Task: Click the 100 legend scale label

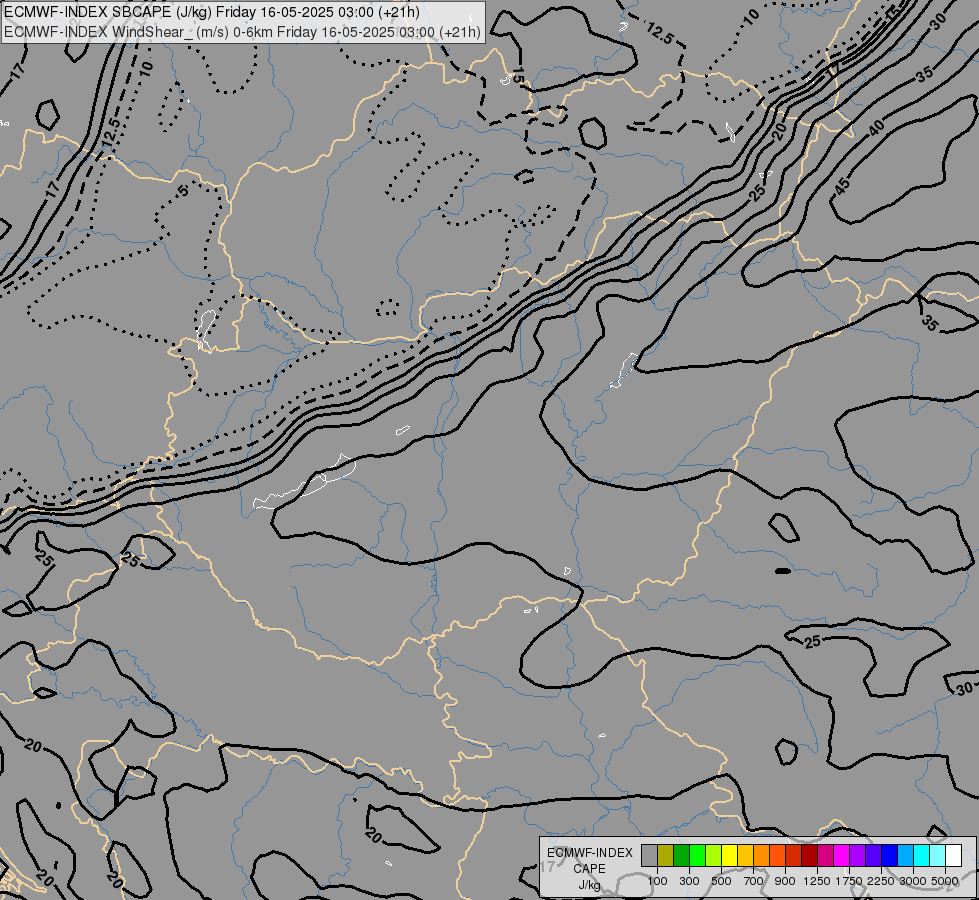Action: 657,881
